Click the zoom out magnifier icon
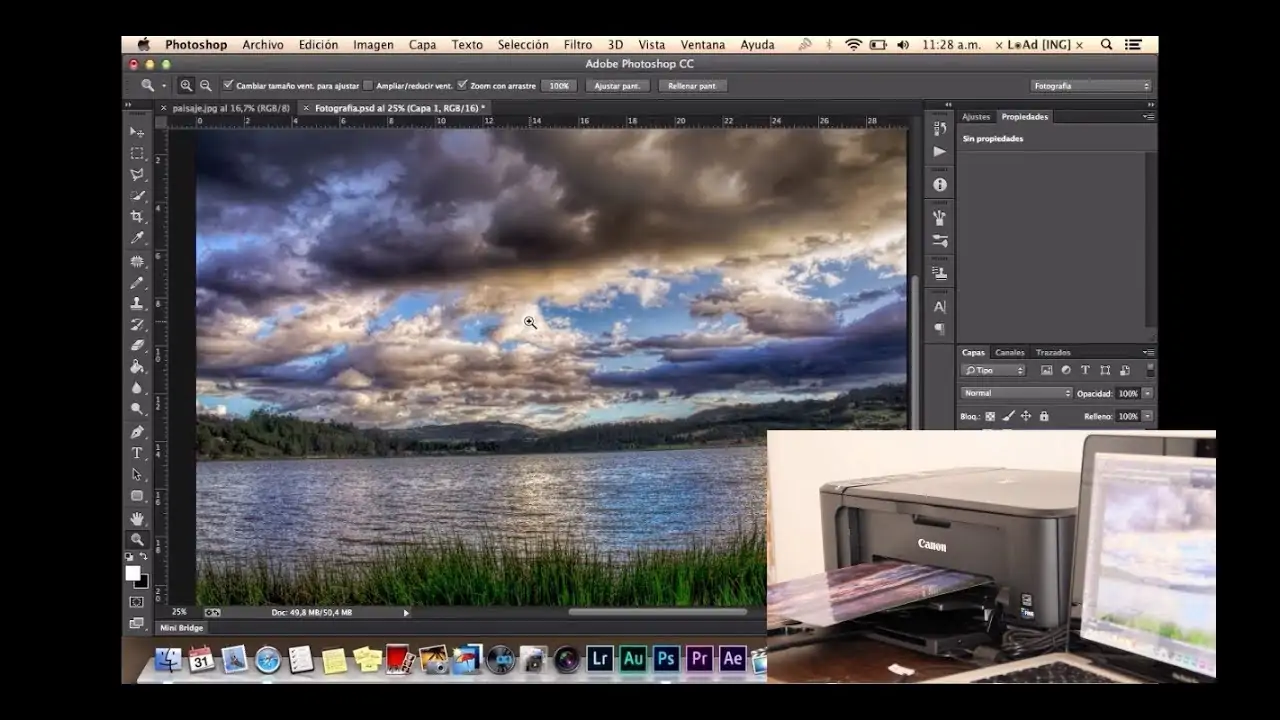The height and width of the screenshot is (720, 1280). pyautogui.click(x=206, y=86)
